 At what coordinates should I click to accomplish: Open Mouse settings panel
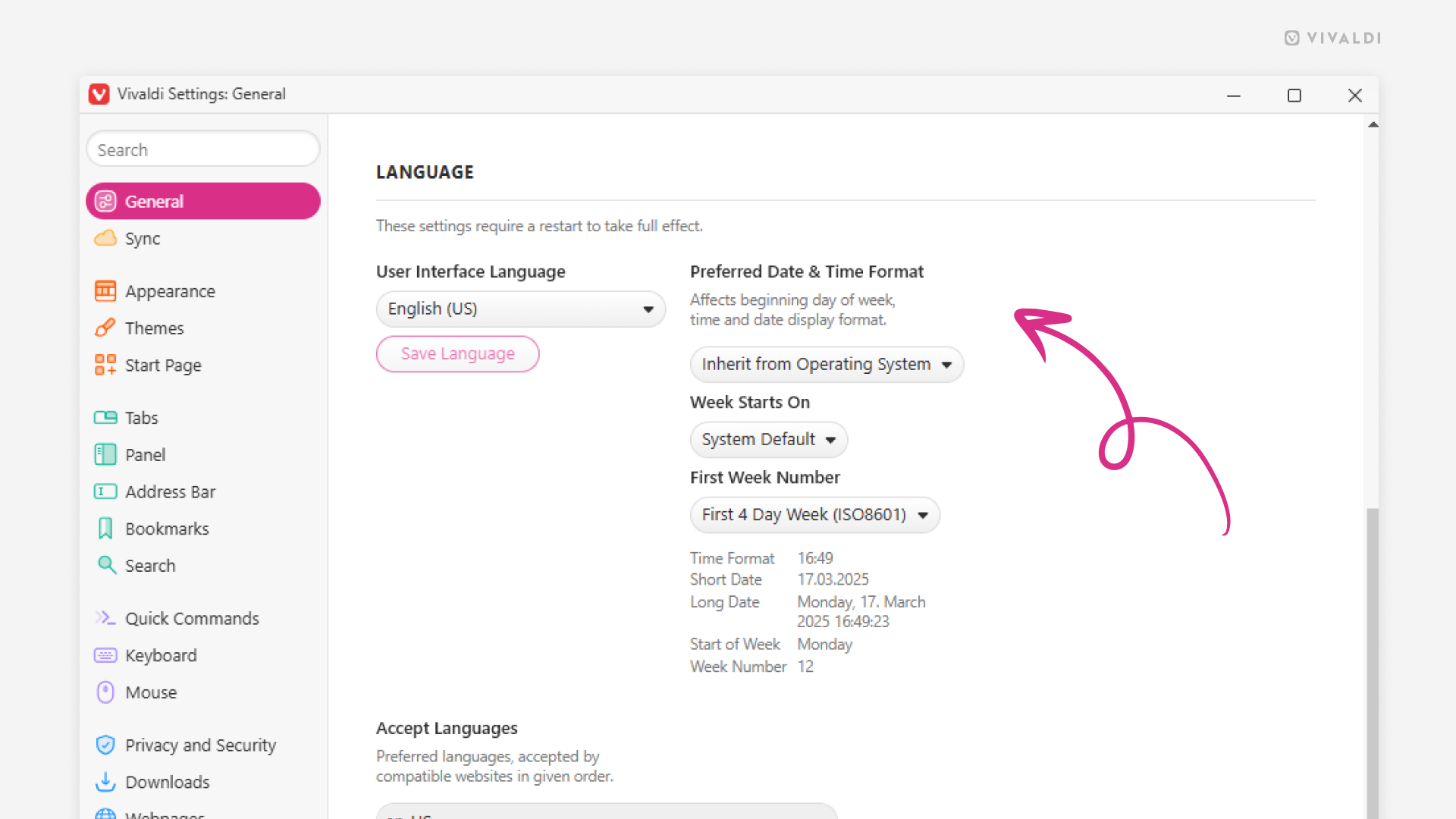150,691
